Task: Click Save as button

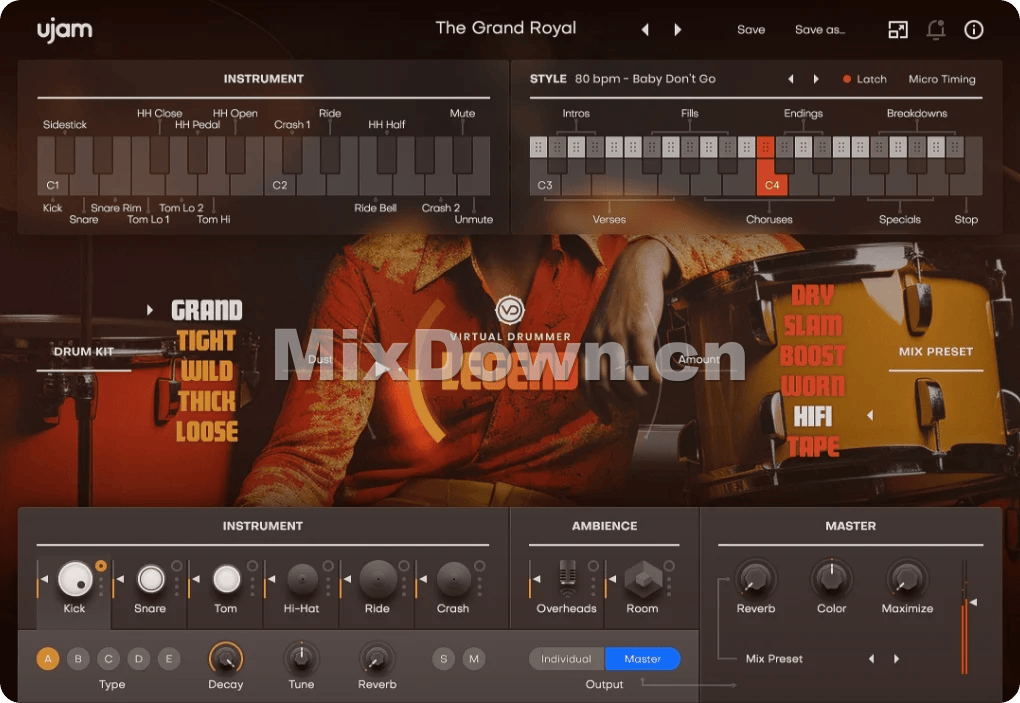Action: 820,29
